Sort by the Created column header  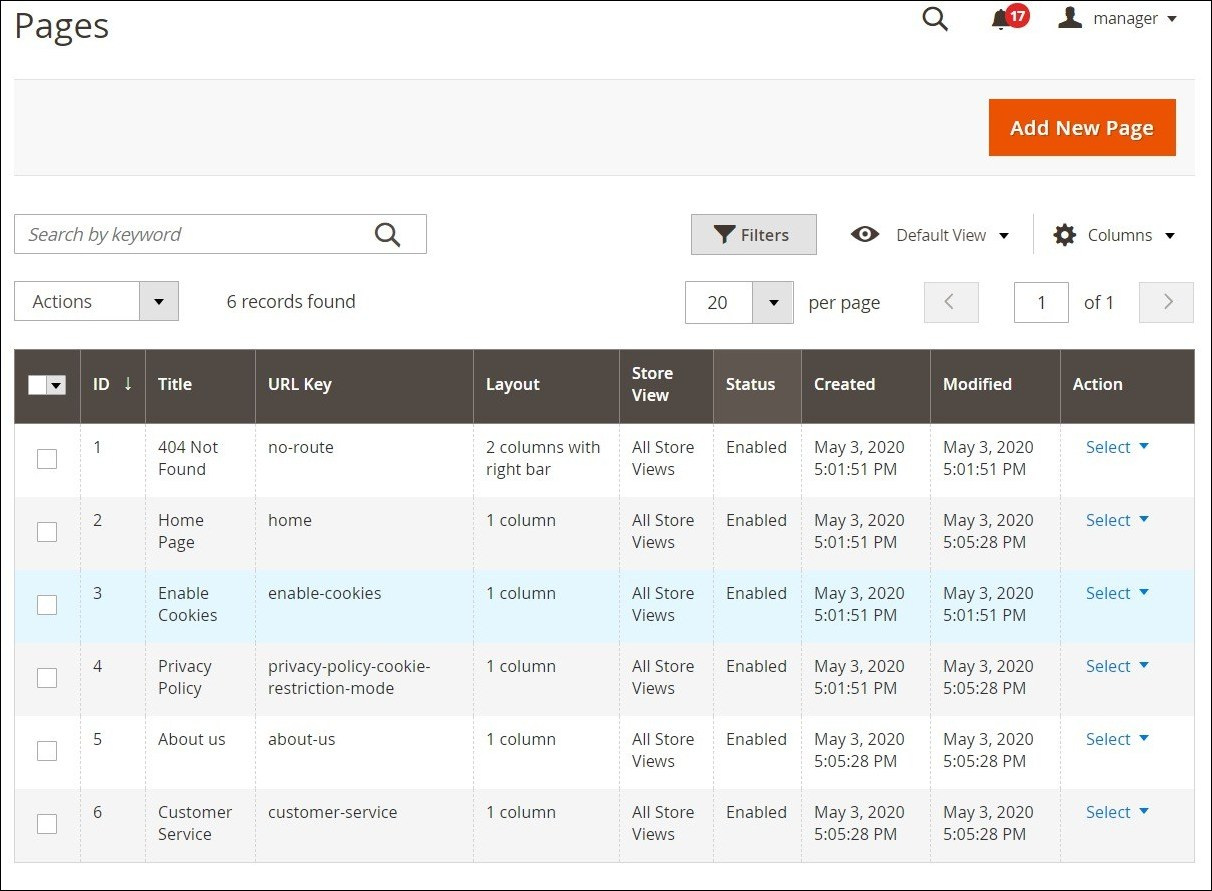point(865,385)
